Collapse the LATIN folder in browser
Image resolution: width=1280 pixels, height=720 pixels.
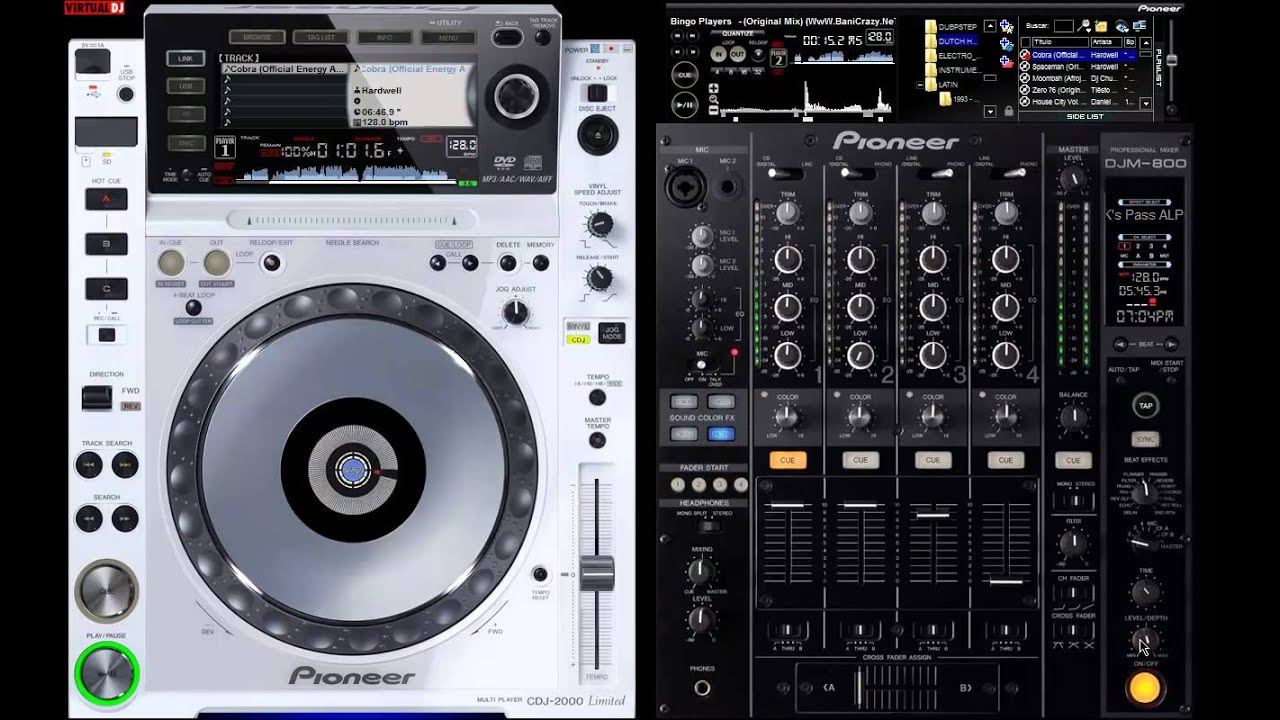[920, 85]
